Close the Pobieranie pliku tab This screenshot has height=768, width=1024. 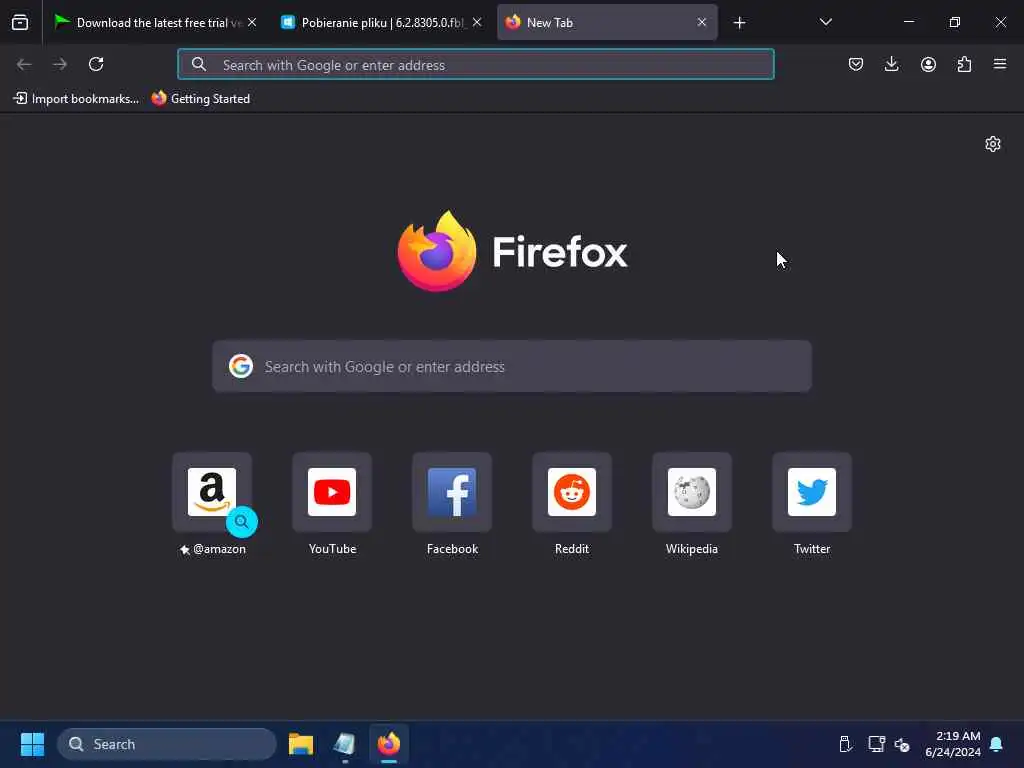tap(477, 22)
